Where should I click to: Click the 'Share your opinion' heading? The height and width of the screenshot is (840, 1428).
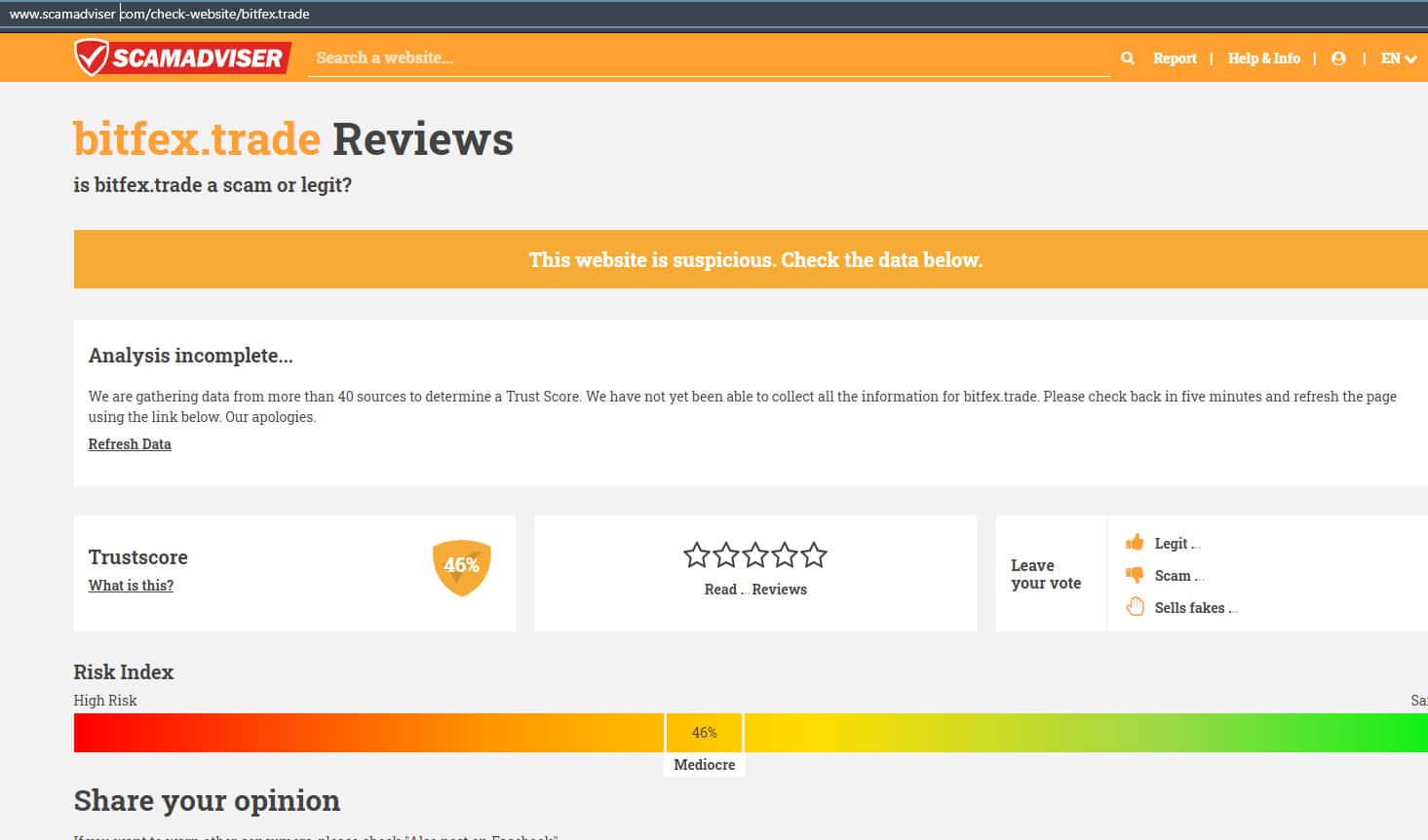tap(207, 801)
